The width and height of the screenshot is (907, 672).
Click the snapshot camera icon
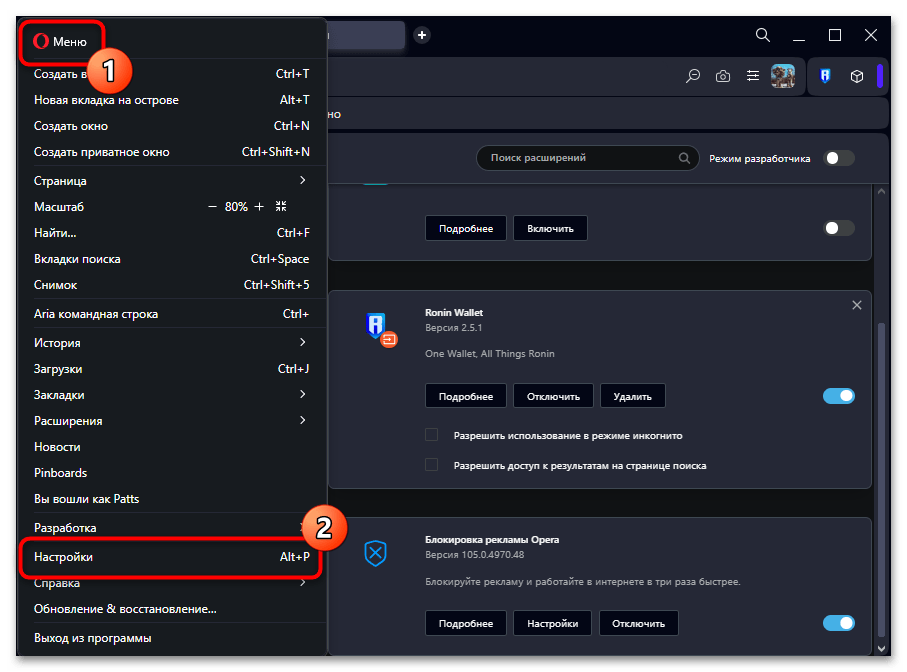(x=723, y=76)
